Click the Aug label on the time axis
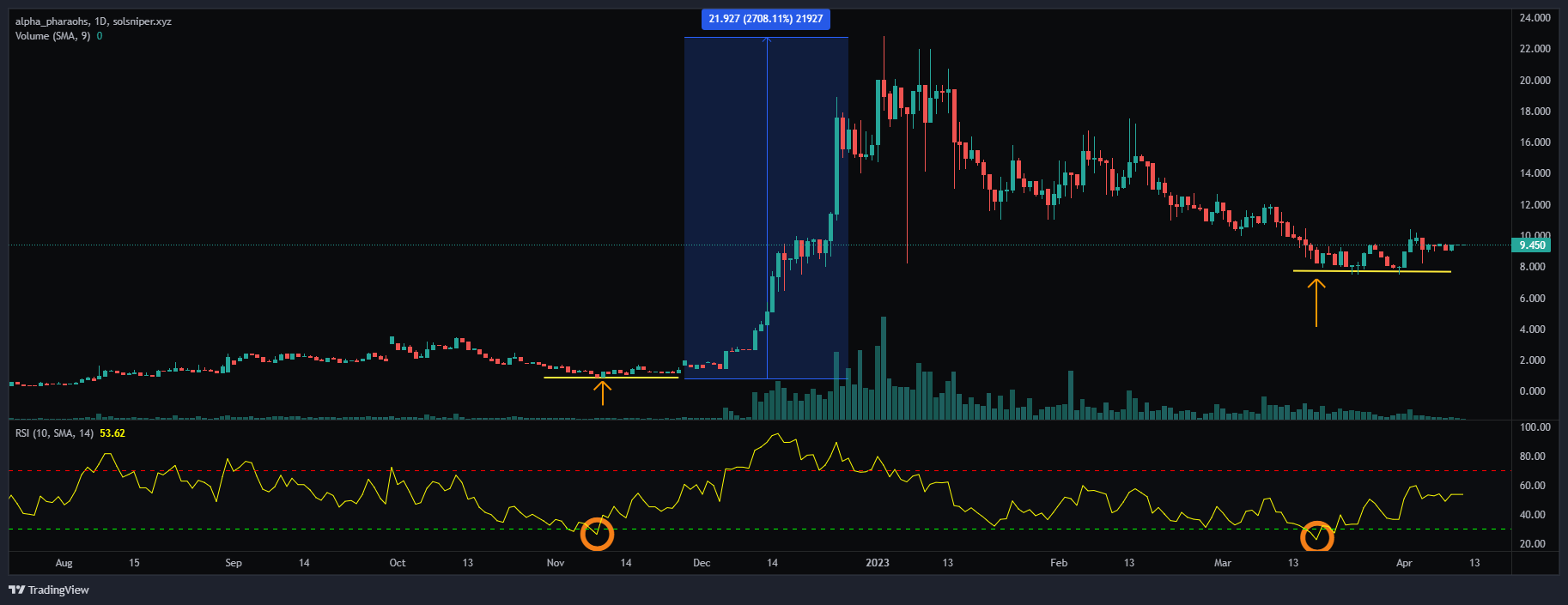Screen dimensions: 1568x605 tap(64, 563)
